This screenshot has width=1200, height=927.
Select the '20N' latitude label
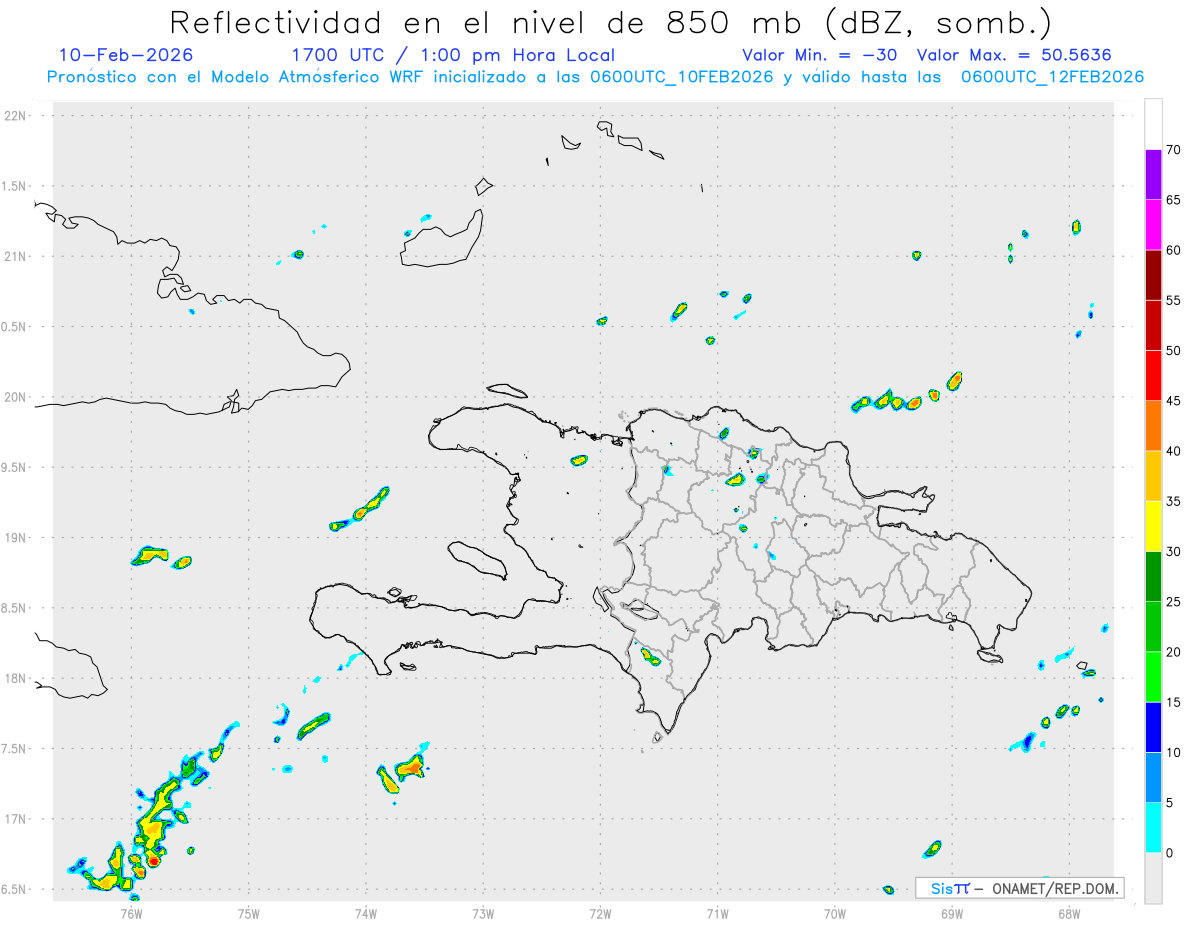(17, 397)
